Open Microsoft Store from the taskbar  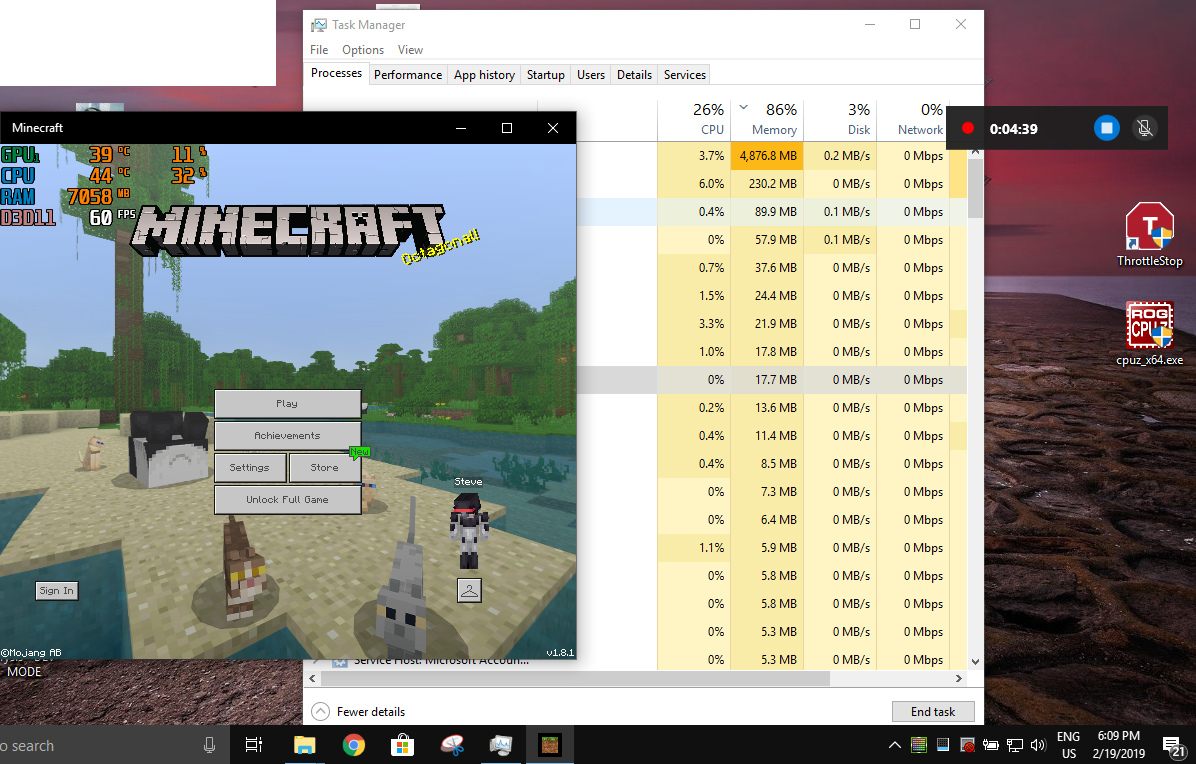[x=403, y=745]
